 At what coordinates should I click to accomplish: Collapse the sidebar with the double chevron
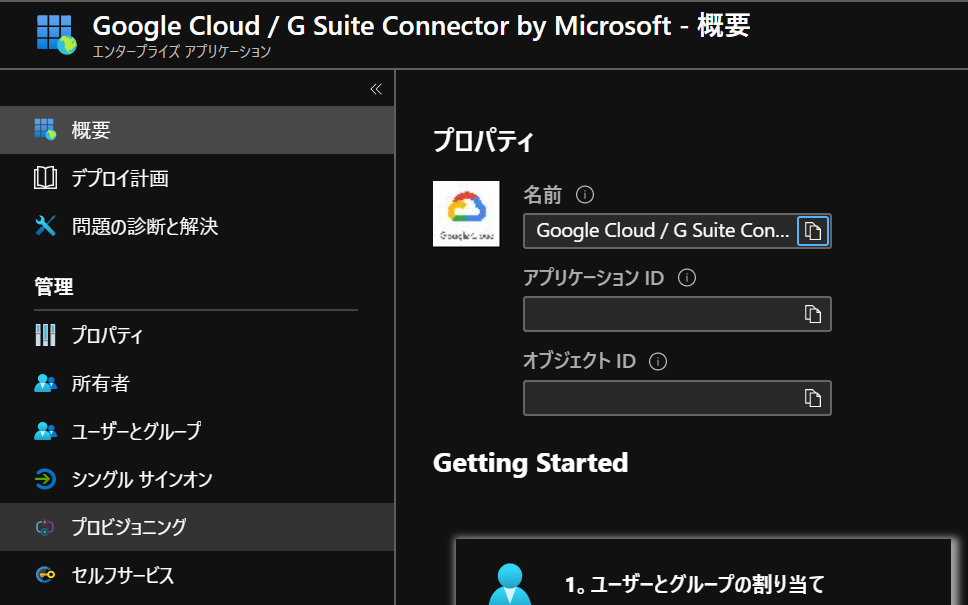(376, 89)
